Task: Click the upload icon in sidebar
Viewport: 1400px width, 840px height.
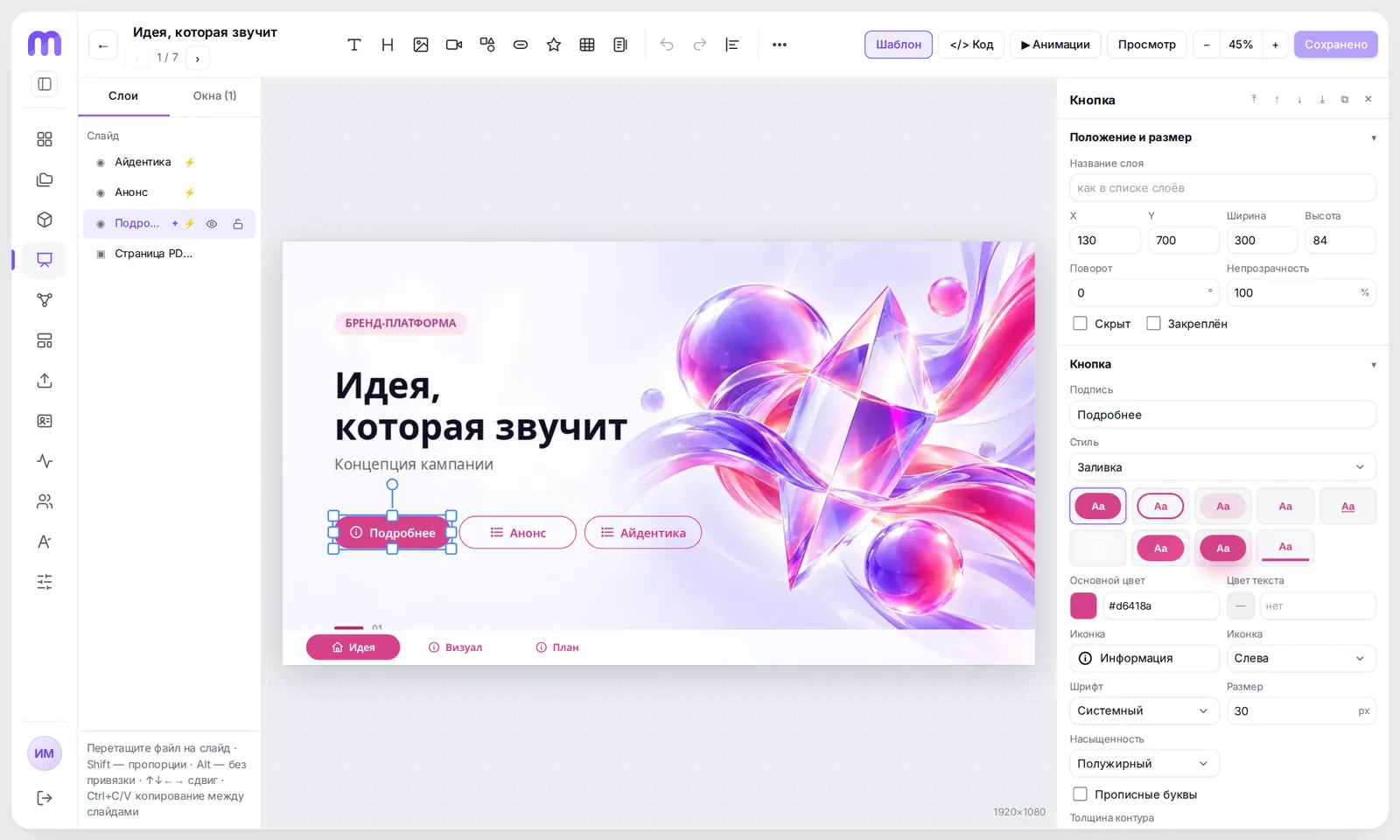Action: [45, 381]
